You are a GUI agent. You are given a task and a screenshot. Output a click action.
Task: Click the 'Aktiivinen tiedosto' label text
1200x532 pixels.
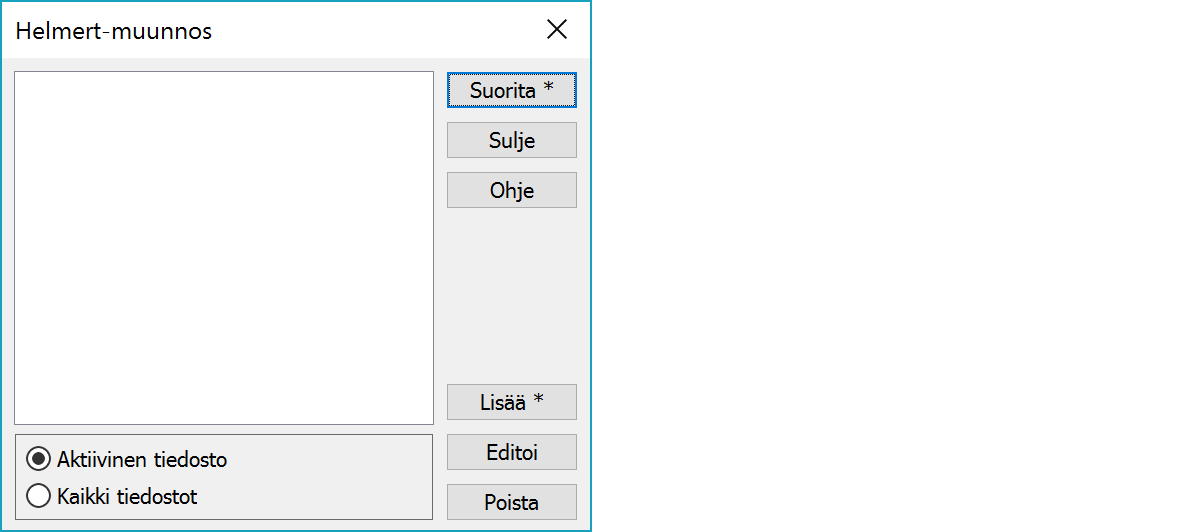(142, 460)
